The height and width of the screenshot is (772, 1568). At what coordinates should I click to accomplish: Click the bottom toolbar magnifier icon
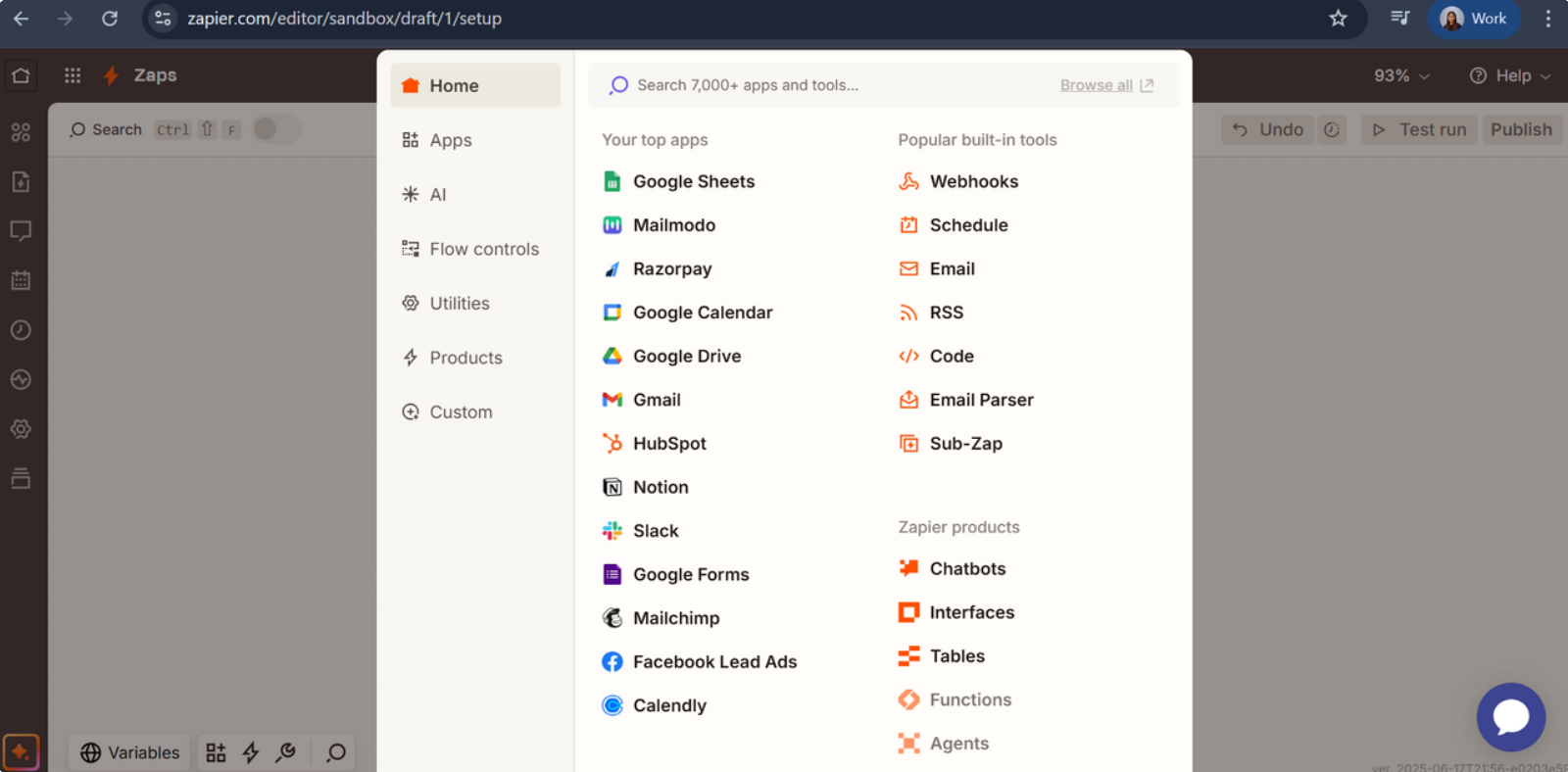(336, 752)
